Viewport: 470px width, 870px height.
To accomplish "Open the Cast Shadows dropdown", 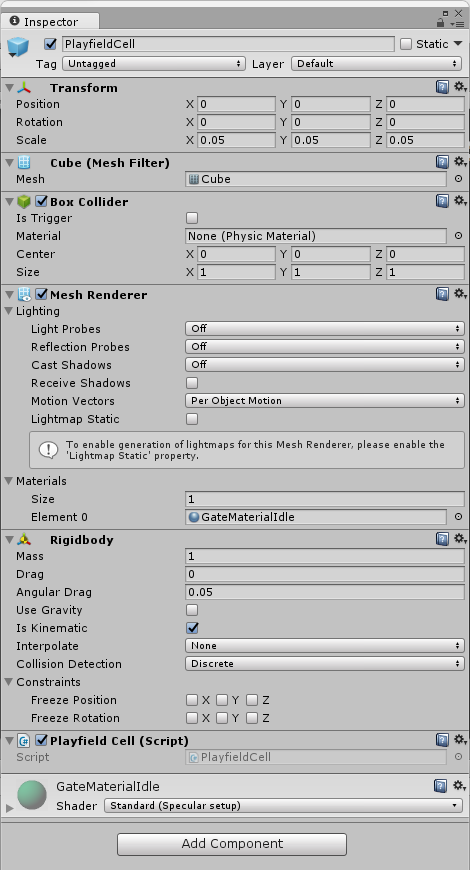I will (325, 365).
